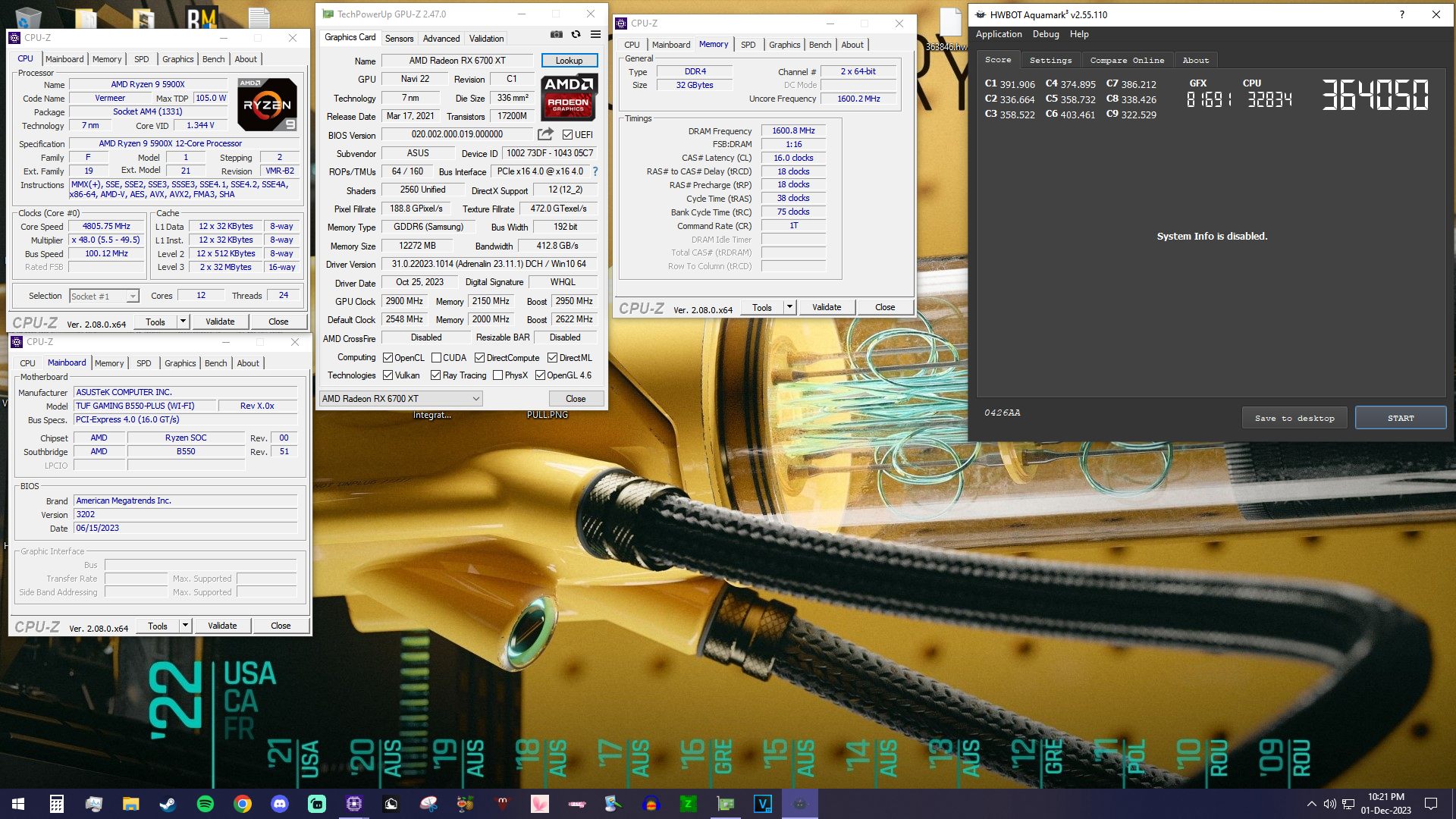This screenshot has width=1456, height=819.
Task: Open the Recycle Bin on the desktop
Action: pos(28,17)
